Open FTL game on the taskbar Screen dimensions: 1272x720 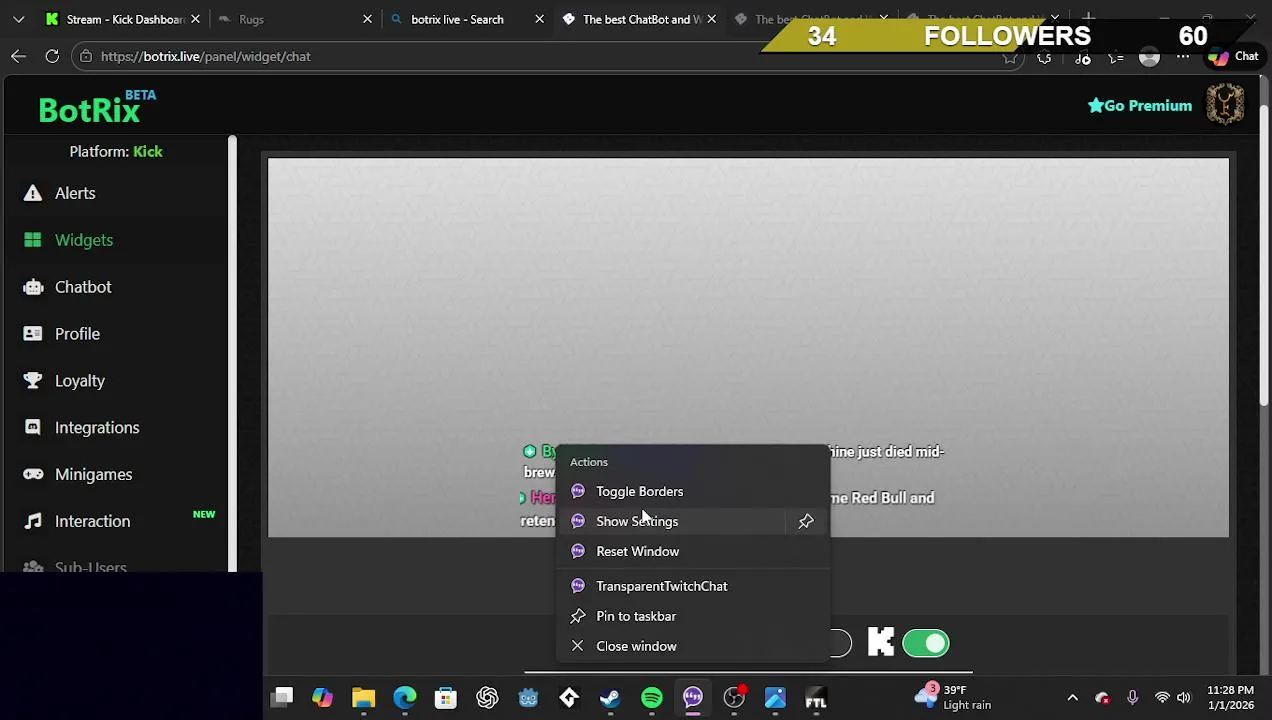point(816,698)
